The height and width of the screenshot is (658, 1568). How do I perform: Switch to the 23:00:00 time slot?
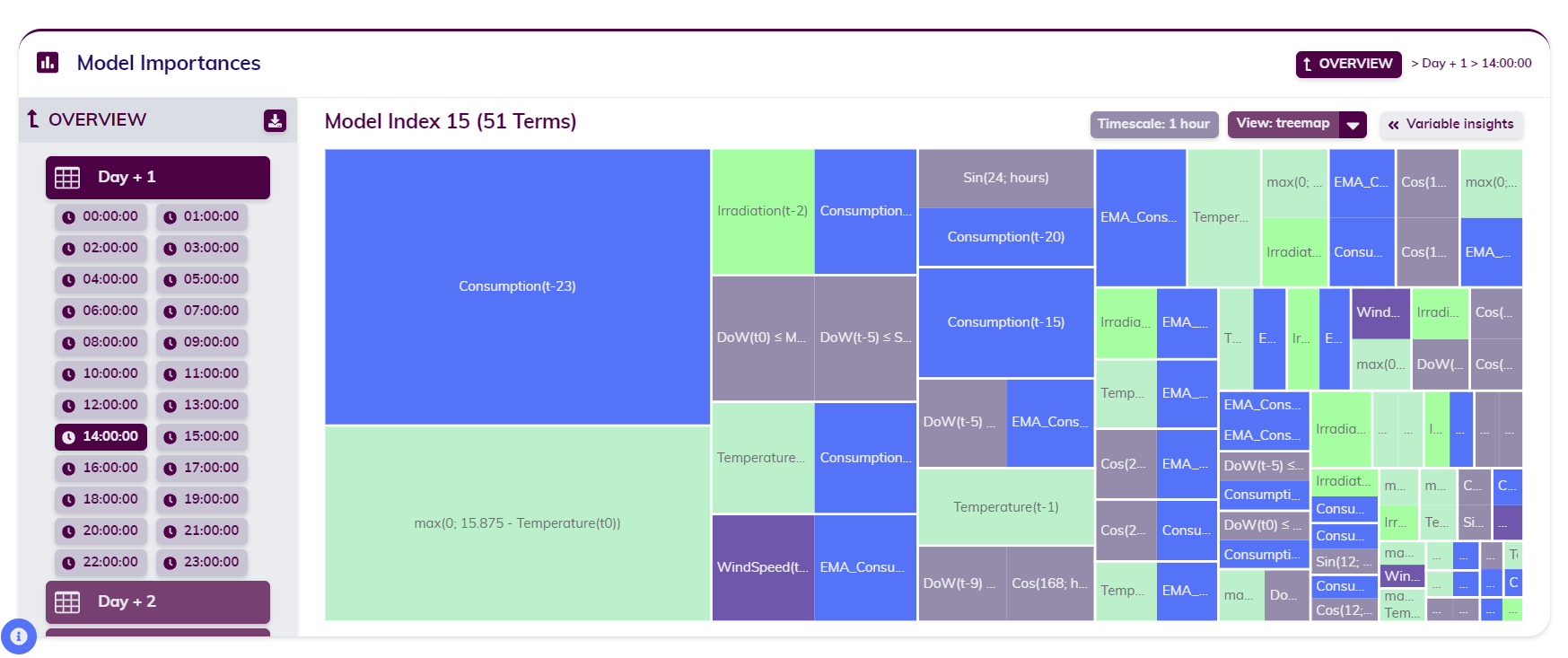coord(202,562)
